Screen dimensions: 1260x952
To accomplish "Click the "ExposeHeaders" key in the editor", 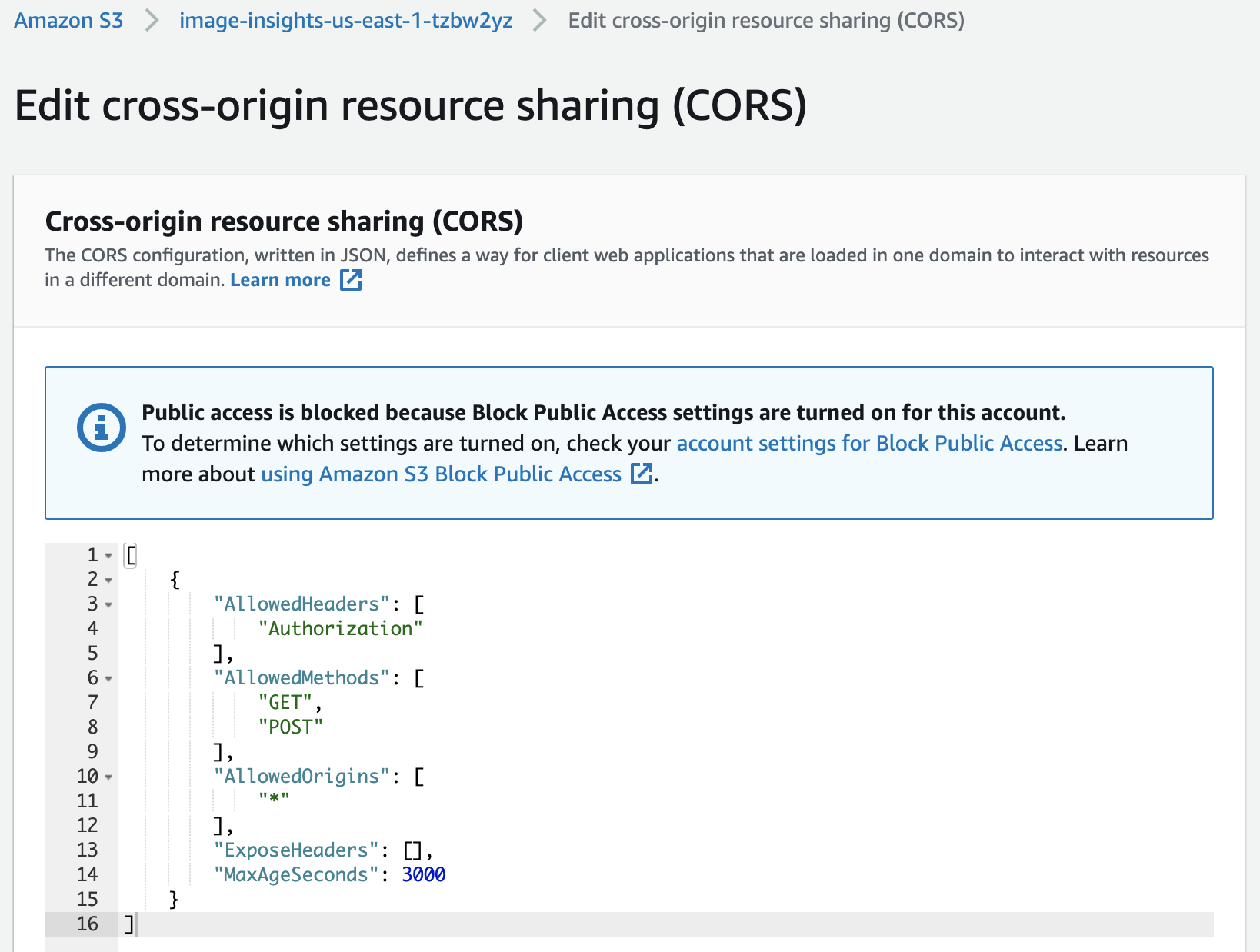I will [296, 850].
